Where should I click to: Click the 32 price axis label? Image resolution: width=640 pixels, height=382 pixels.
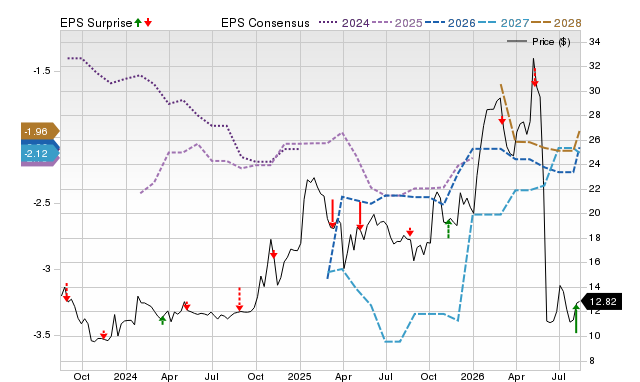(595, 66)
